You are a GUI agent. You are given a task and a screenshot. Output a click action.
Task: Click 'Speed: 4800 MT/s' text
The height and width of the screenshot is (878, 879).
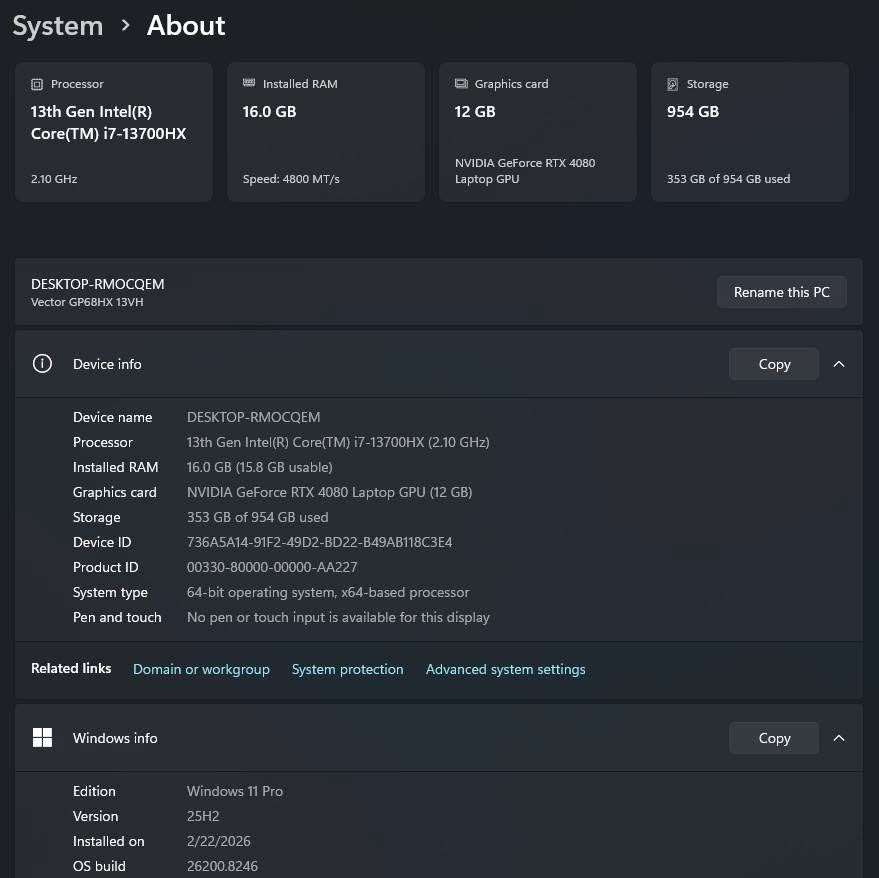click(291, 179)
